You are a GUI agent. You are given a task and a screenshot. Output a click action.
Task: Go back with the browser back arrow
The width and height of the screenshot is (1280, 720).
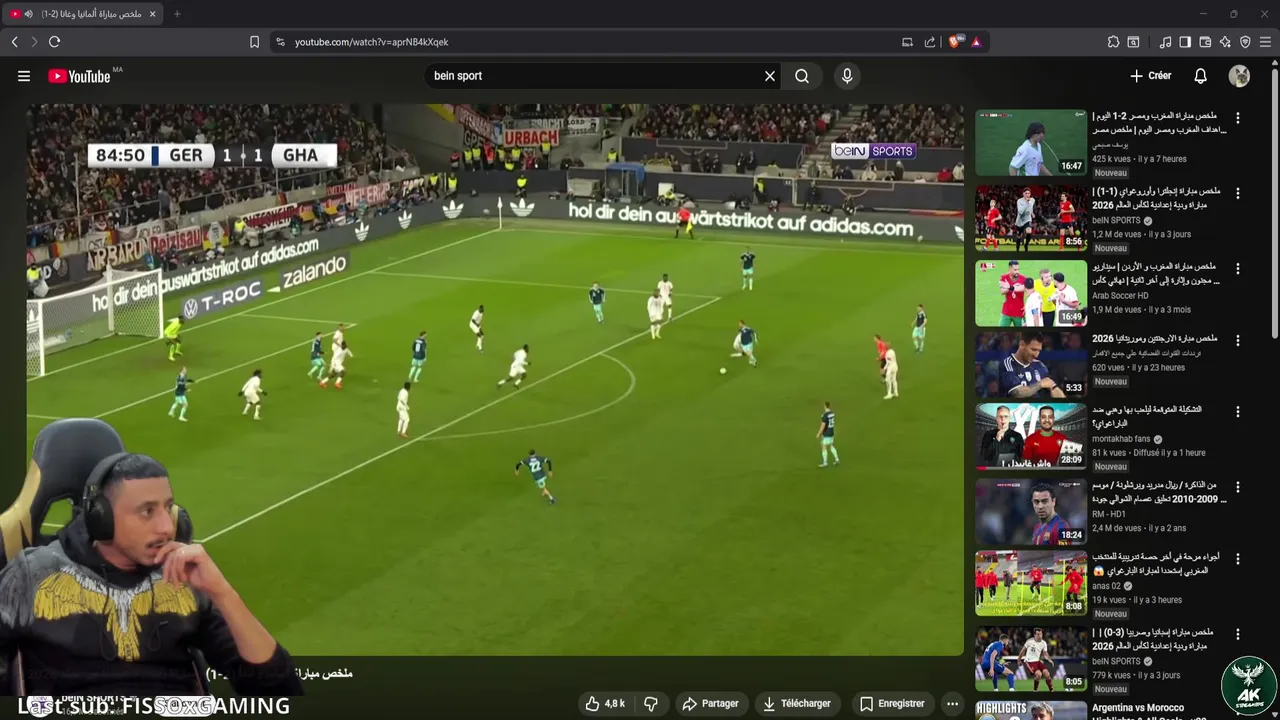pos(14,42)
